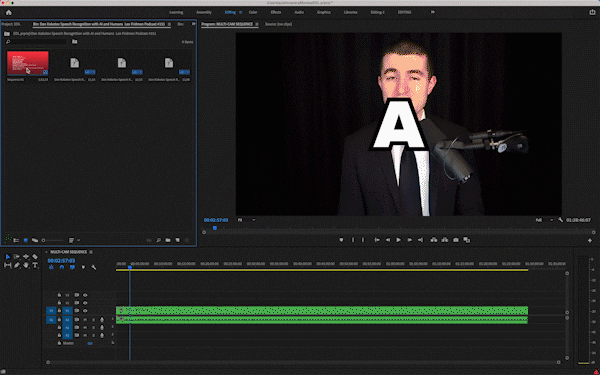
Task: Toggle Snap in timeline
Action: tap(62, 267)
